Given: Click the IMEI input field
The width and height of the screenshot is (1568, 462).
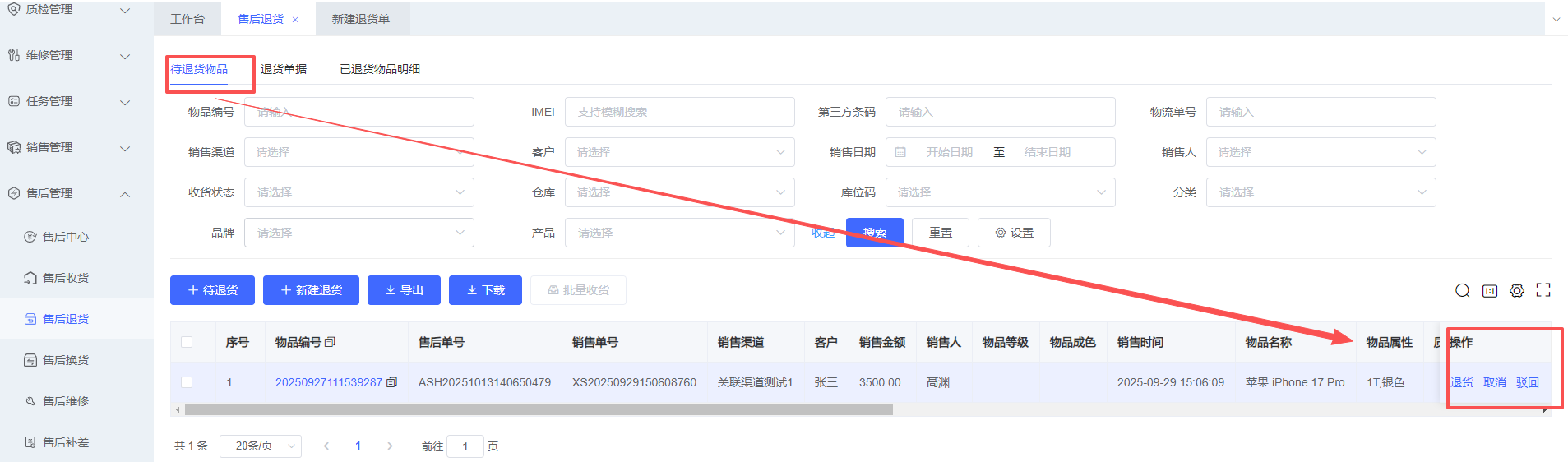Looking at the screenshot, I should [x=679, y=112].
